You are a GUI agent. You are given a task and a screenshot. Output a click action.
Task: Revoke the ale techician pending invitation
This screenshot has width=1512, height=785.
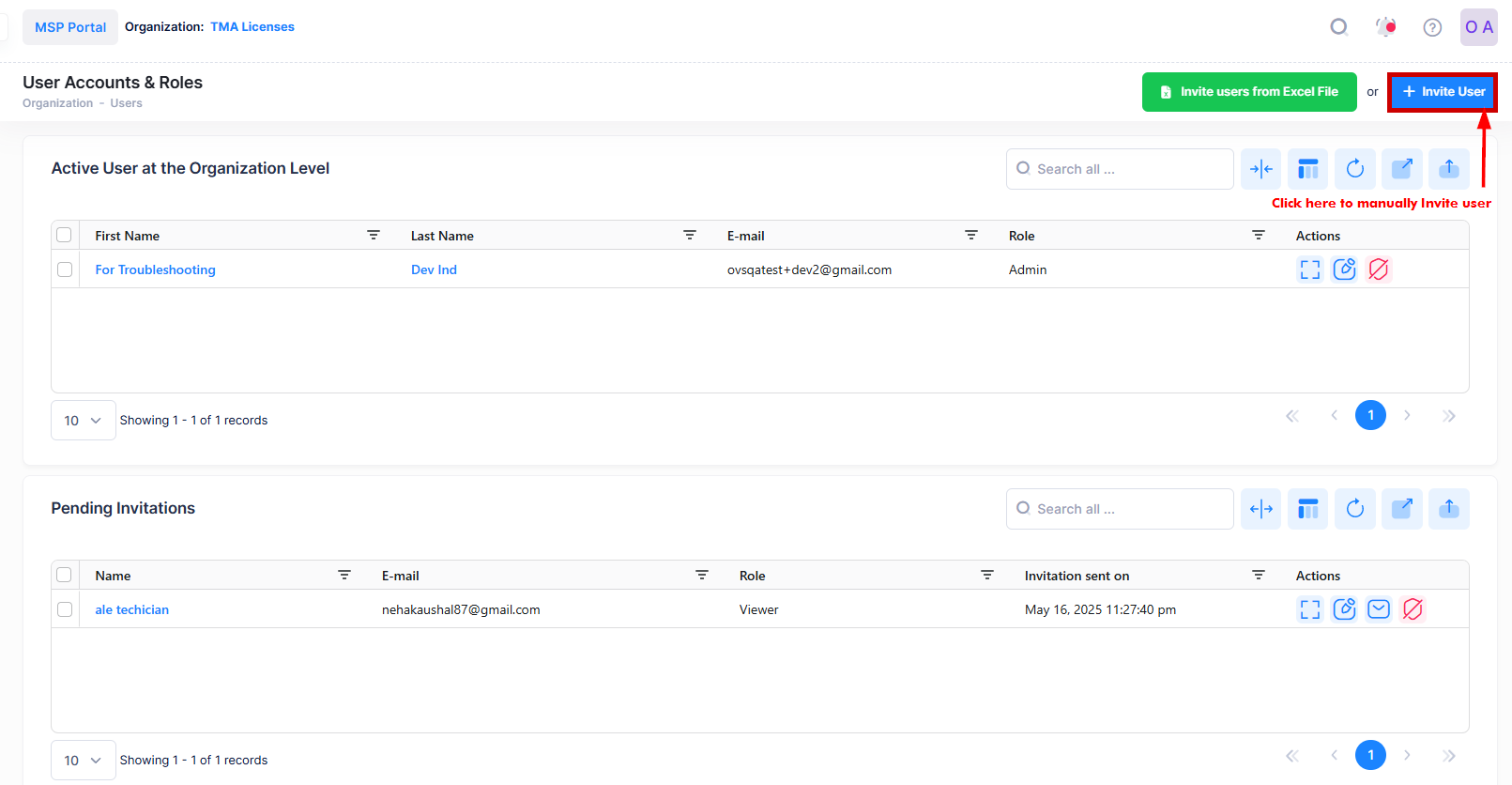tap(1413, 609)
